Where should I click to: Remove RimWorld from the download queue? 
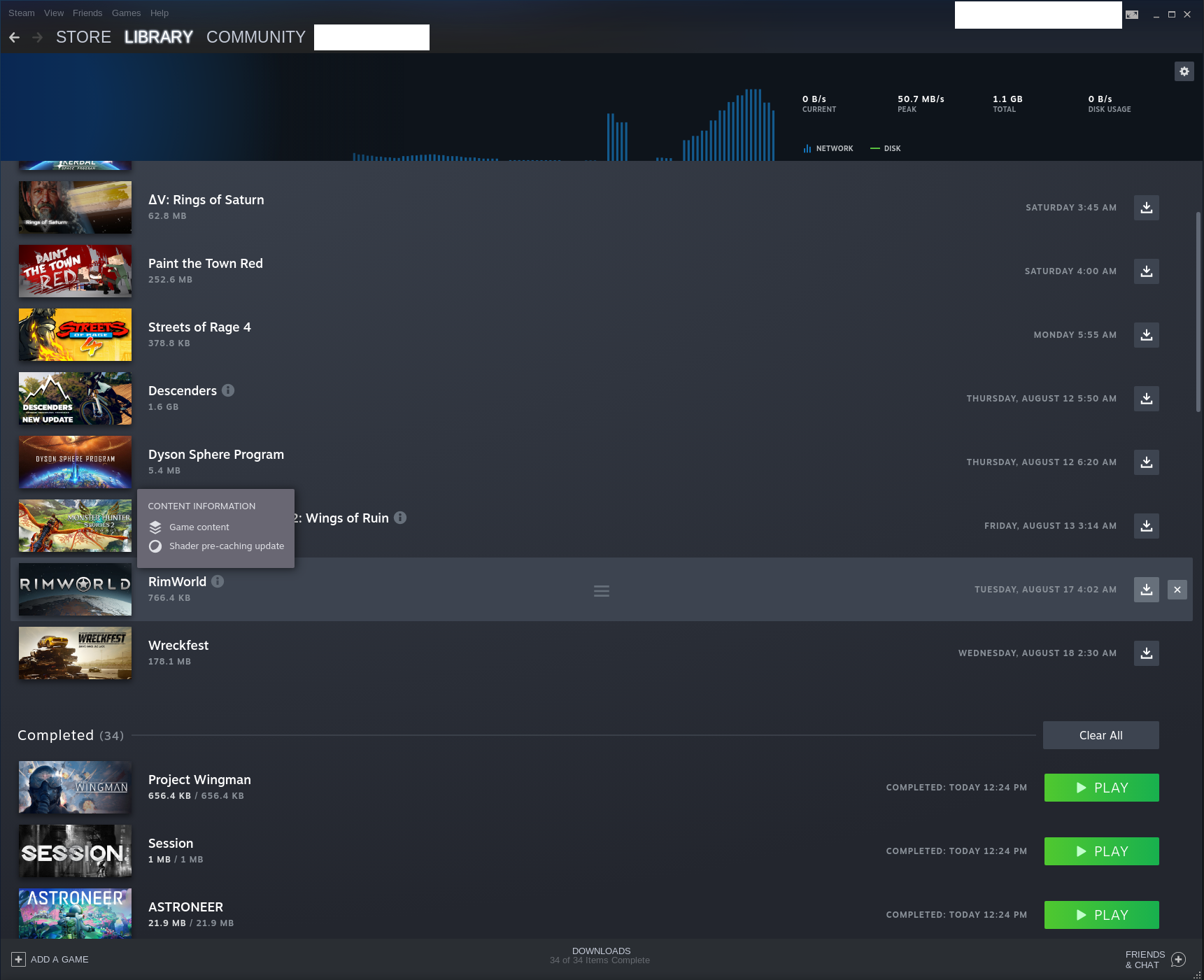coord(1177,590)
